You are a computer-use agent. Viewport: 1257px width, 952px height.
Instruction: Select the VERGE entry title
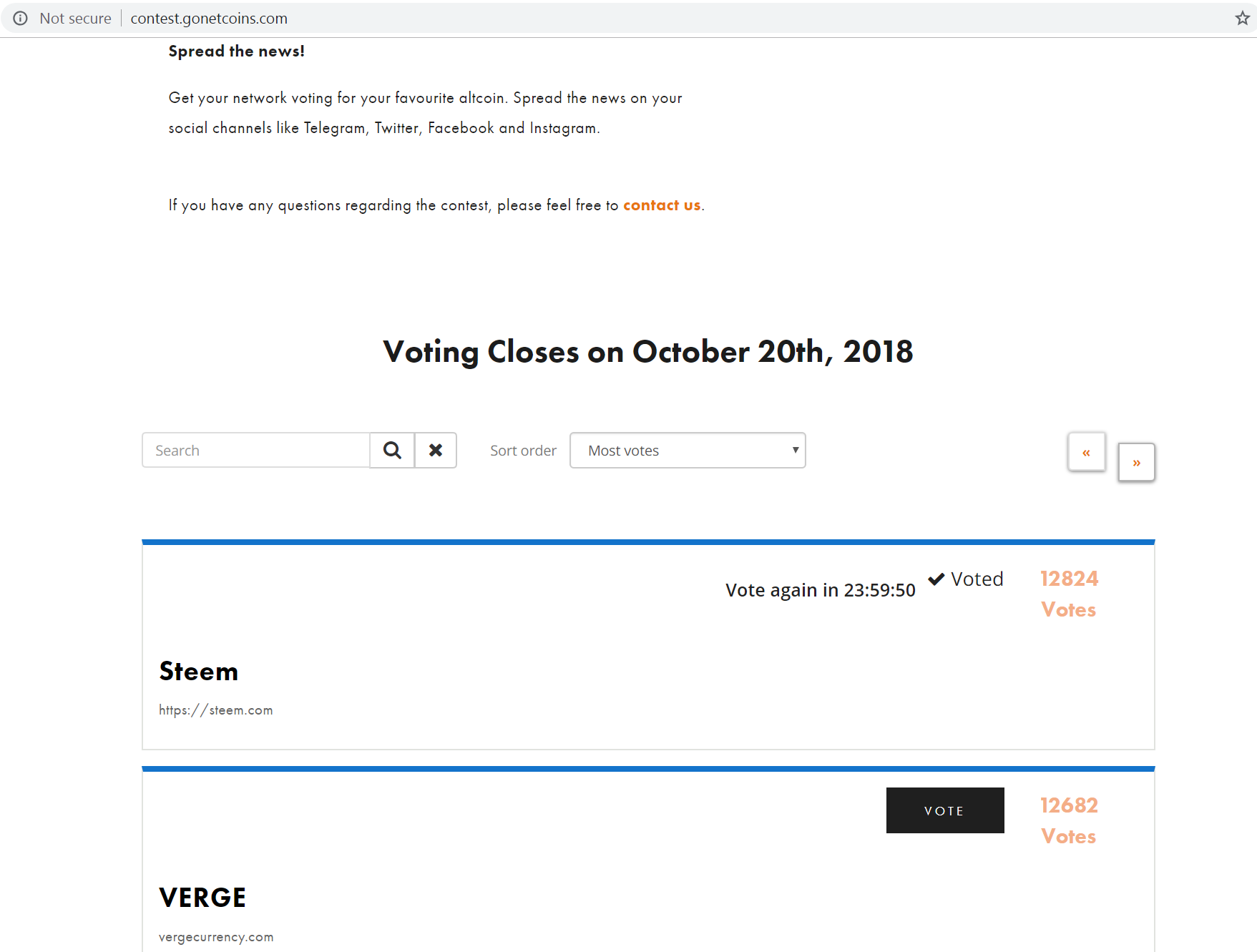202,898
